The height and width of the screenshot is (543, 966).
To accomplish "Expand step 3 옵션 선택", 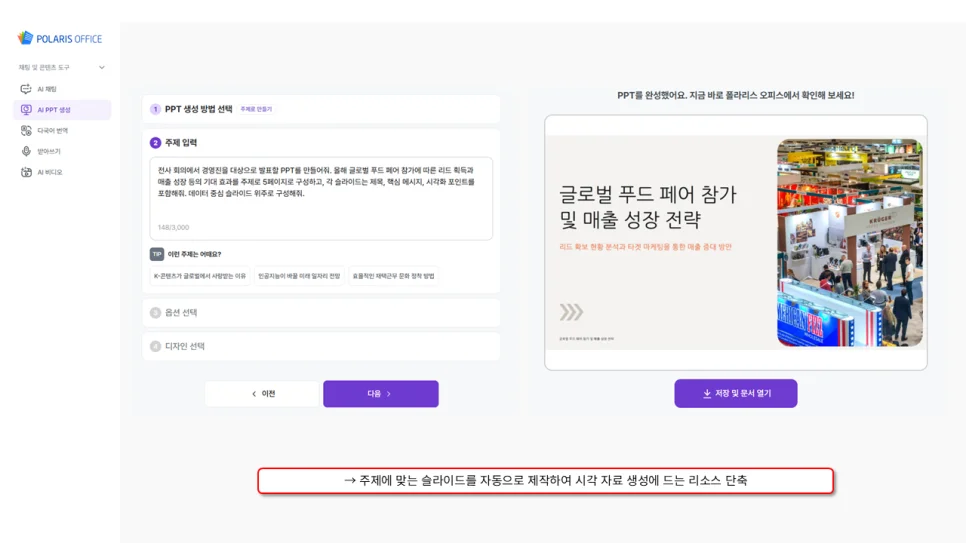I will point(321,312).
